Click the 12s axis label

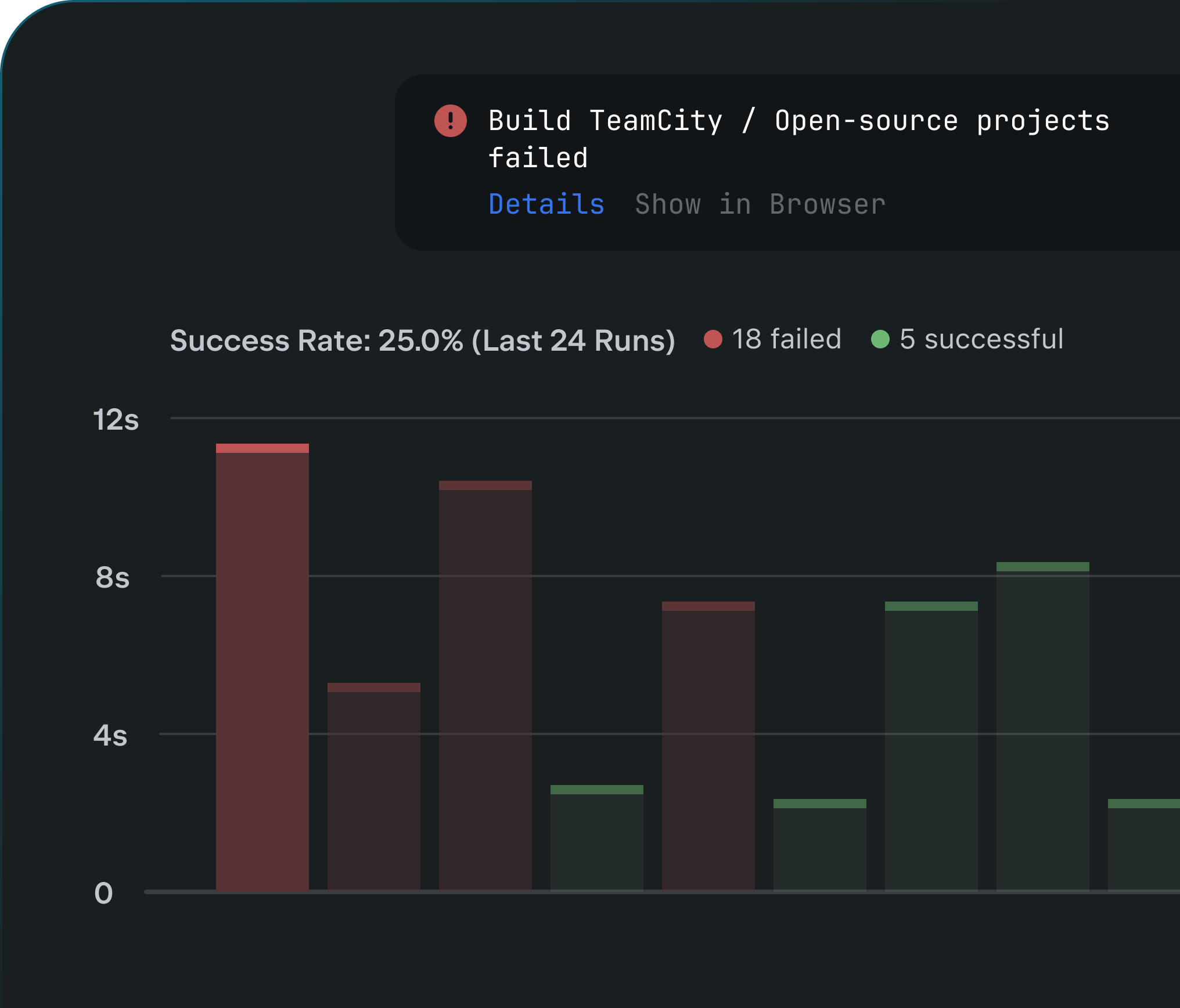116,419
